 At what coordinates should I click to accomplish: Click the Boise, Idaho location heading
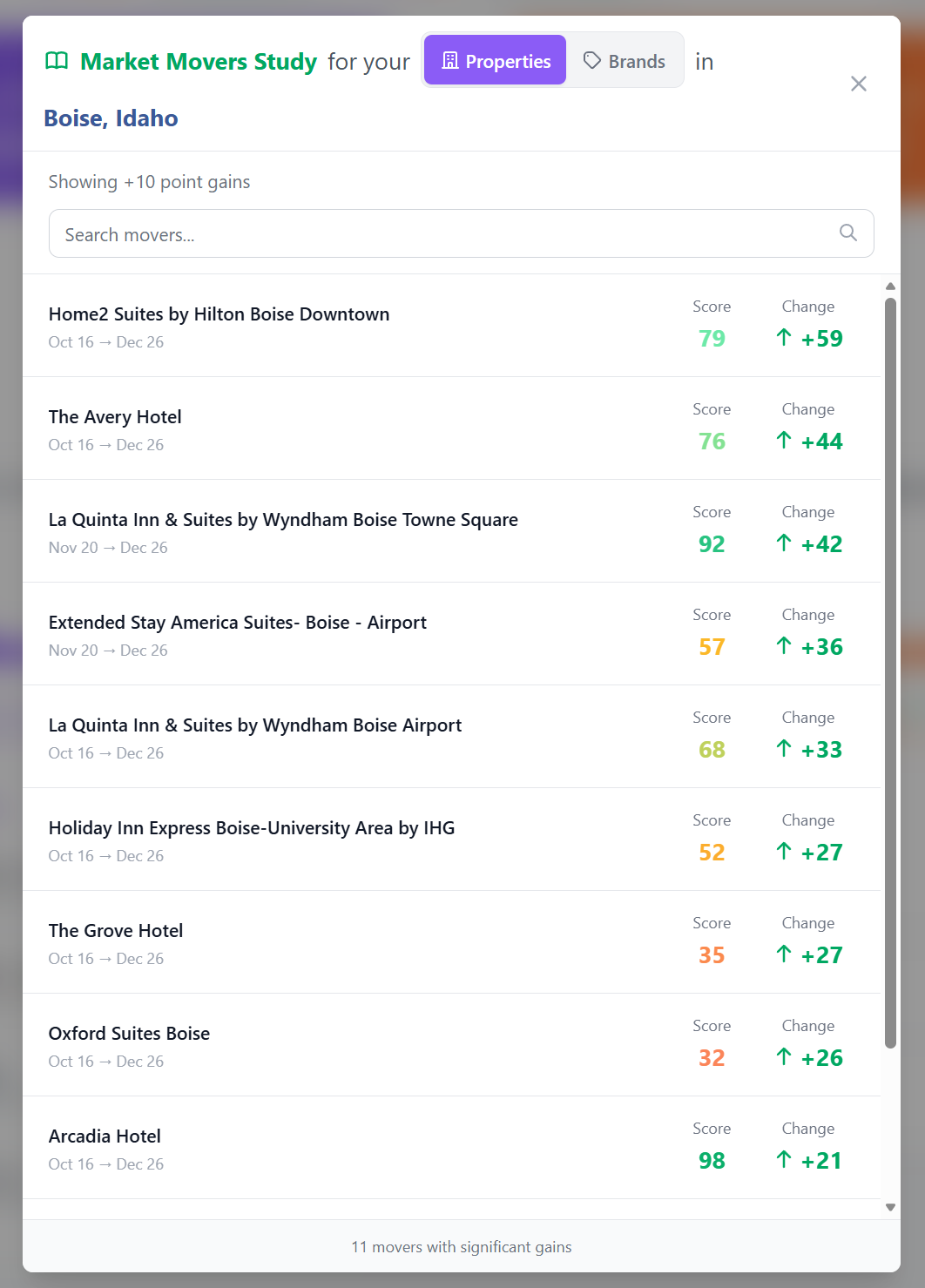click(x=111, y=118)
